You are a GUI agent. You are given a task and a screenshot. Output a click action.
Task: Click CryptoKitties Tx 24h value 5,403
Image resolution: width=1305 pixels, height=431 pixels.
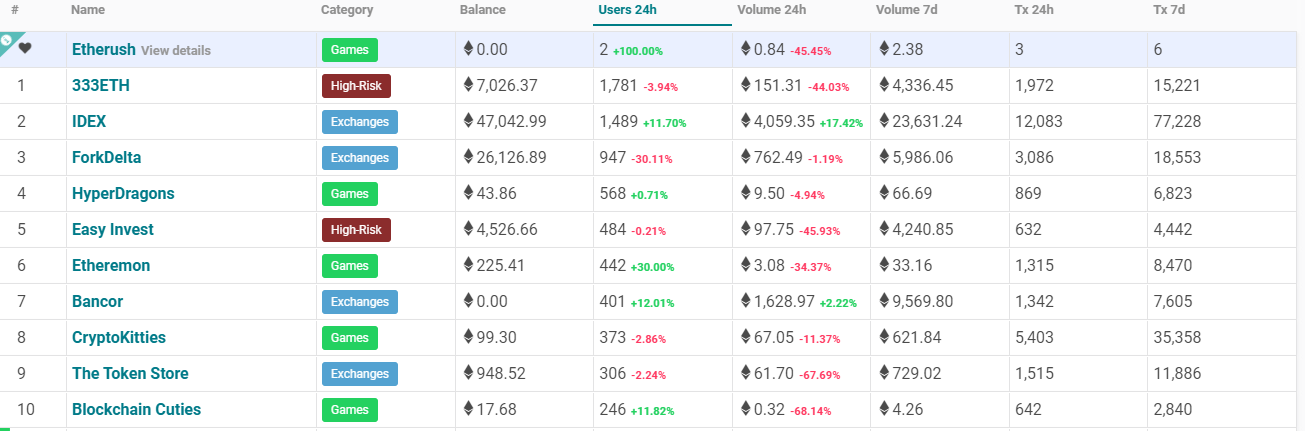1034,338
